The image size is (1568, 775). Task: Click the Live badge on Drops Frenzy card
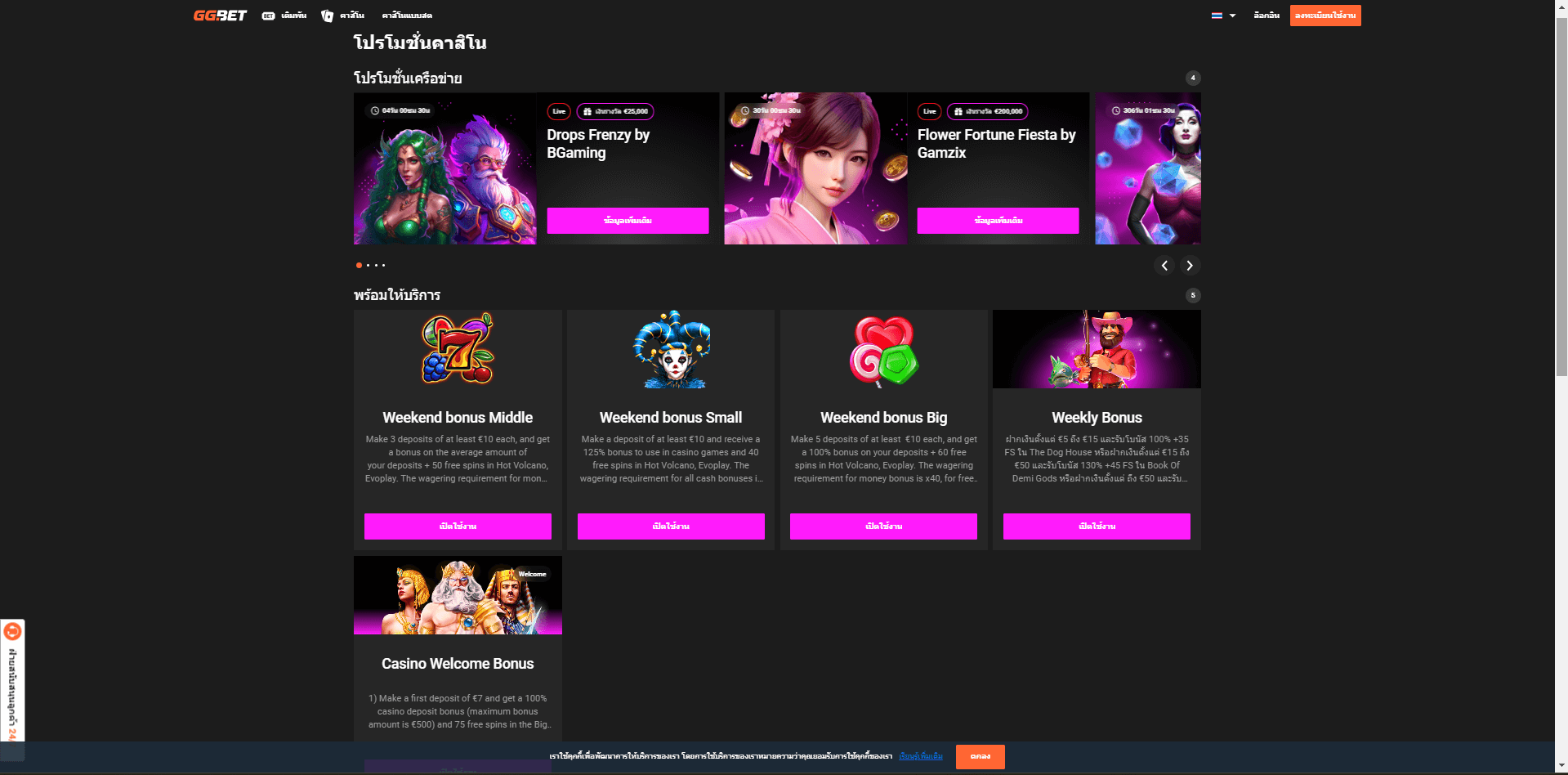click(559, 111)
